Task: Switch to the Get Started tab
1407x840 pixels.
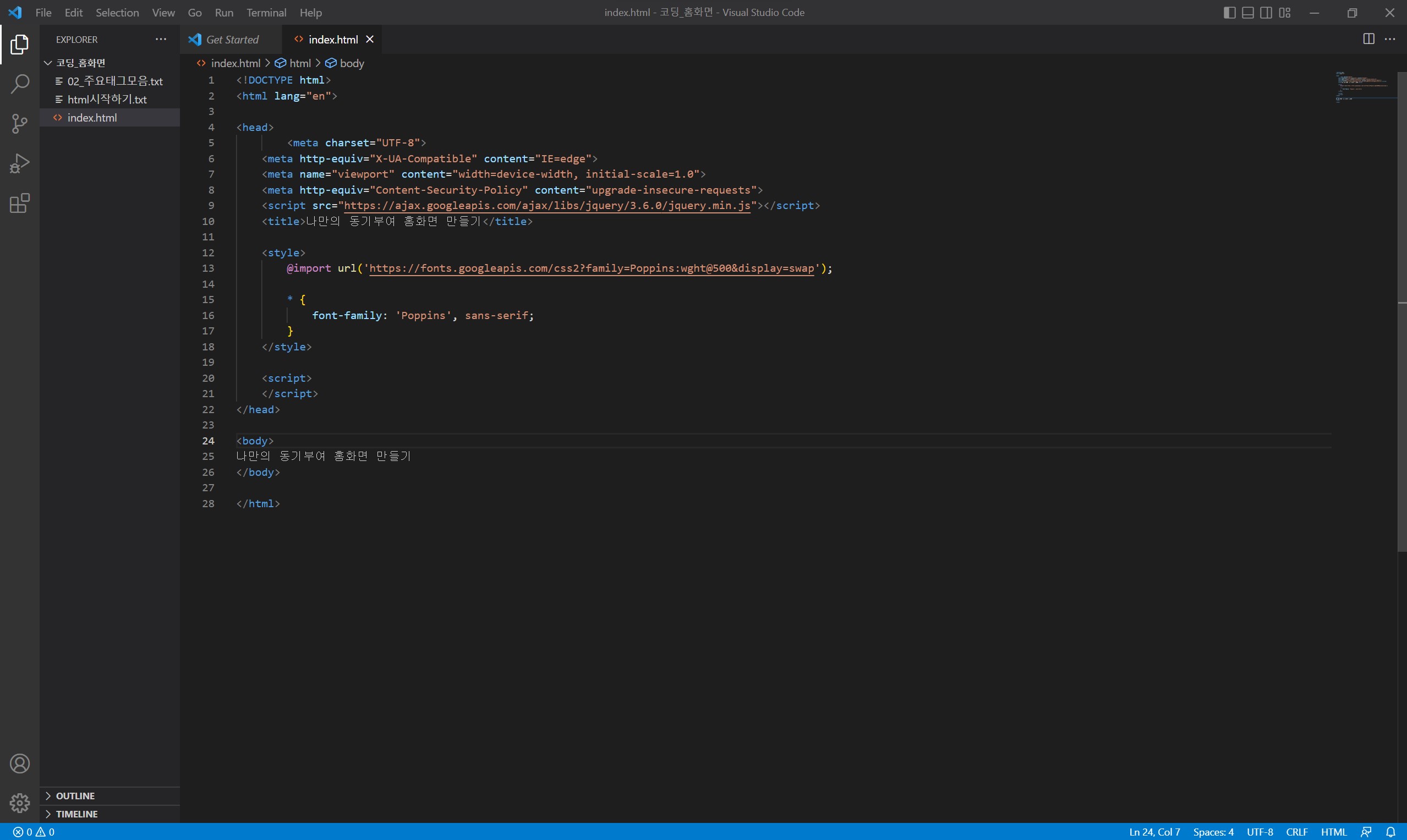Action: click(x=231, y=39)
